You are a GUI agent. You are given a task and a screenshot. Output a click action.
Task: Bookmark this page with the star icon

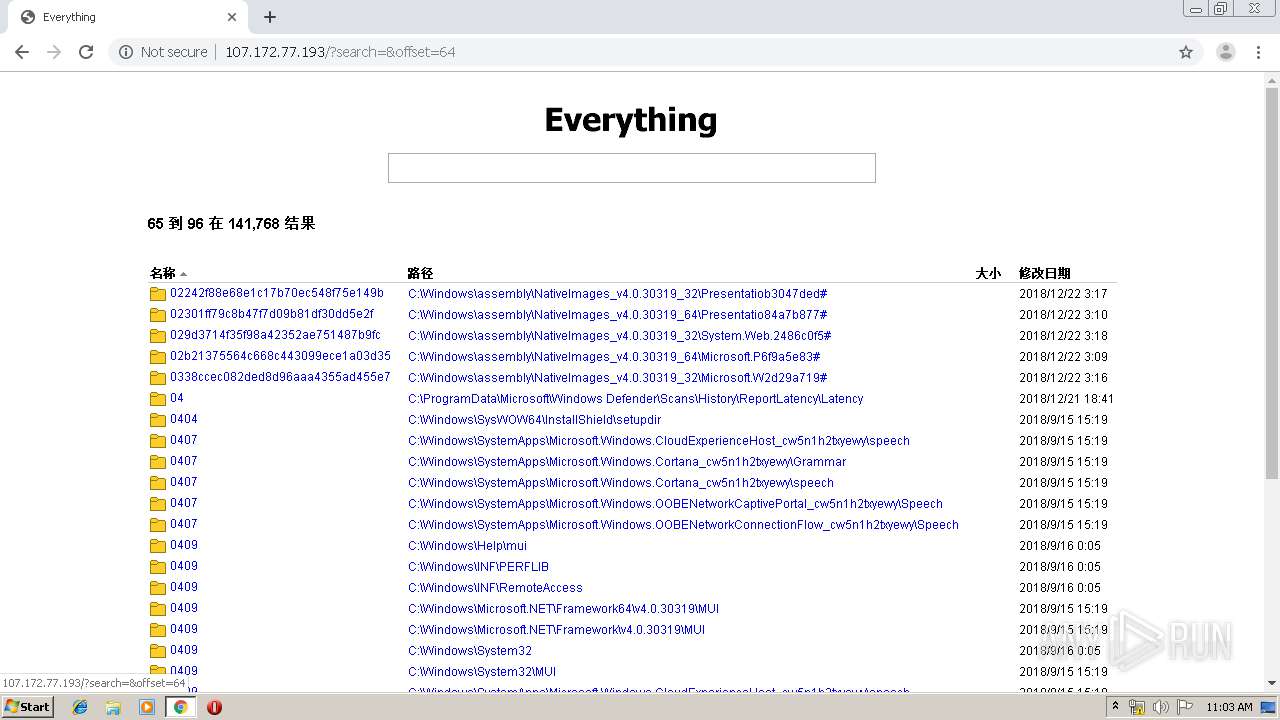pyautogui.click(x=1186, y=52)
